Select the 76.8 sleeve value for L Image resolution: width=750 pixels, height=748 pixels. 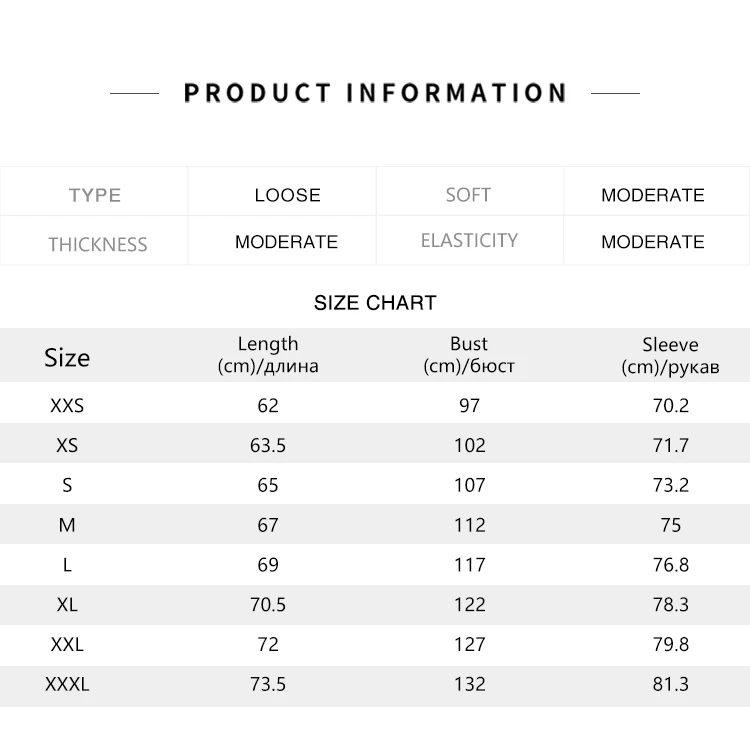tap(670, 565)
